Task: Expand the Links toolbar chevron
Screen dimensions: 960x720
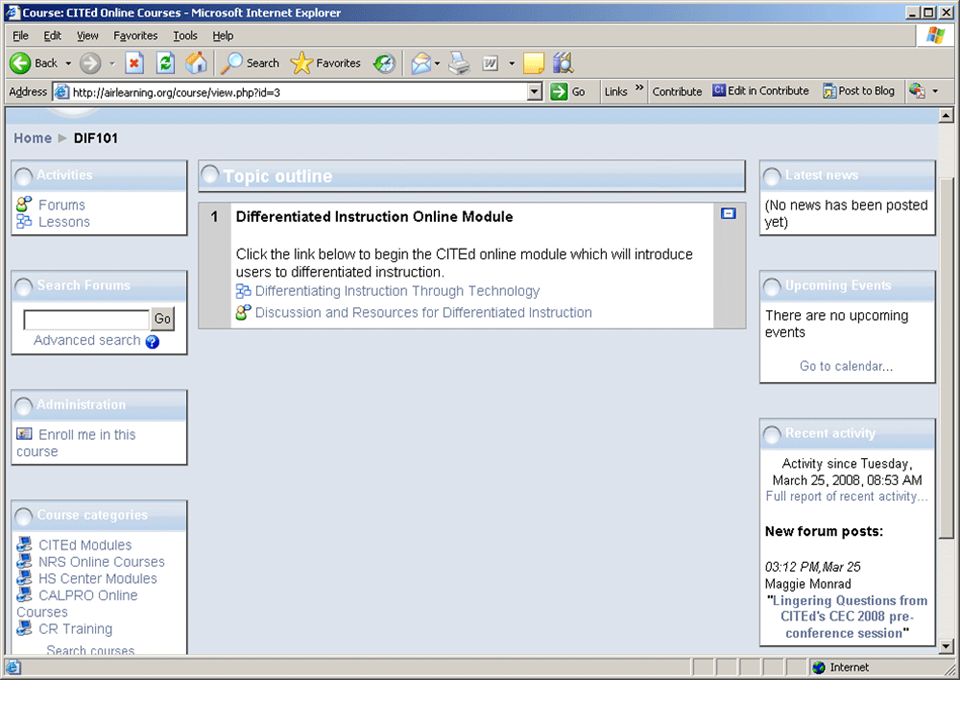Action: [x=639, y=88]
